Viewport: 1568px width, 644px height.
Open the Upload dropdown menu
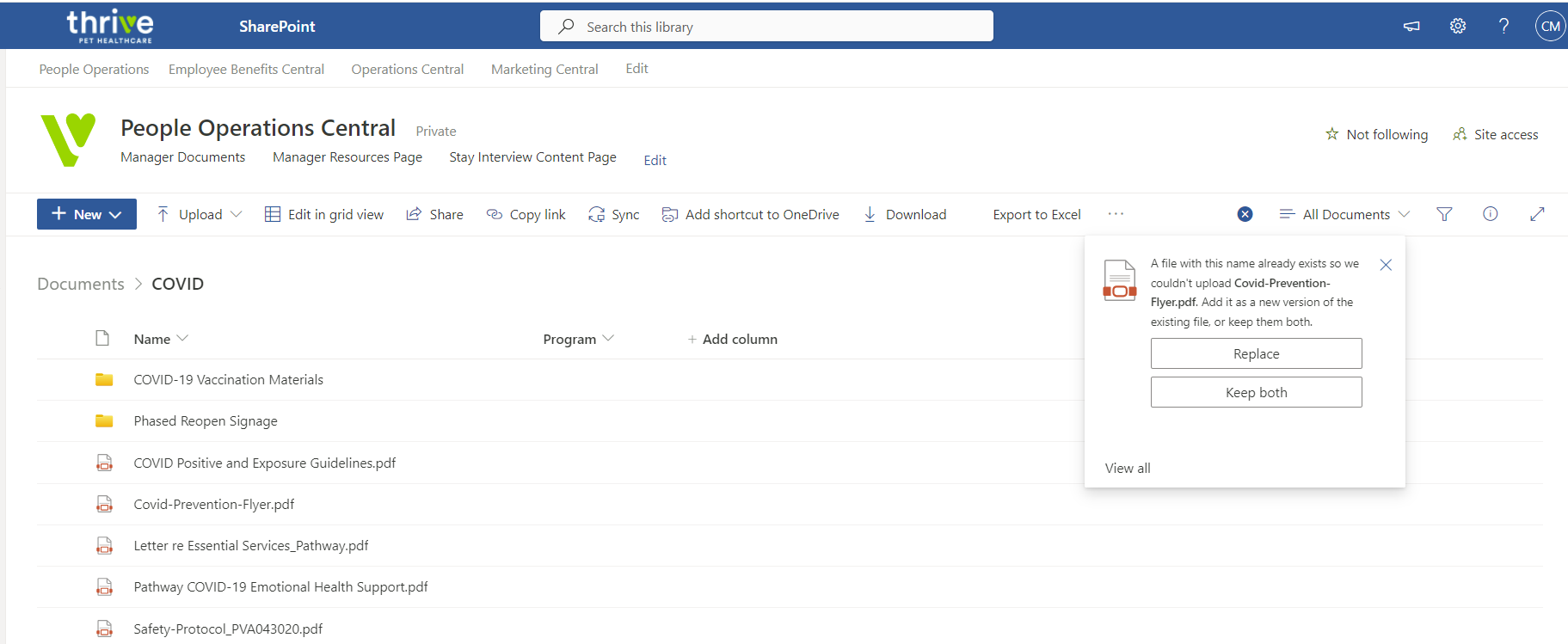[x=200, y=214]
